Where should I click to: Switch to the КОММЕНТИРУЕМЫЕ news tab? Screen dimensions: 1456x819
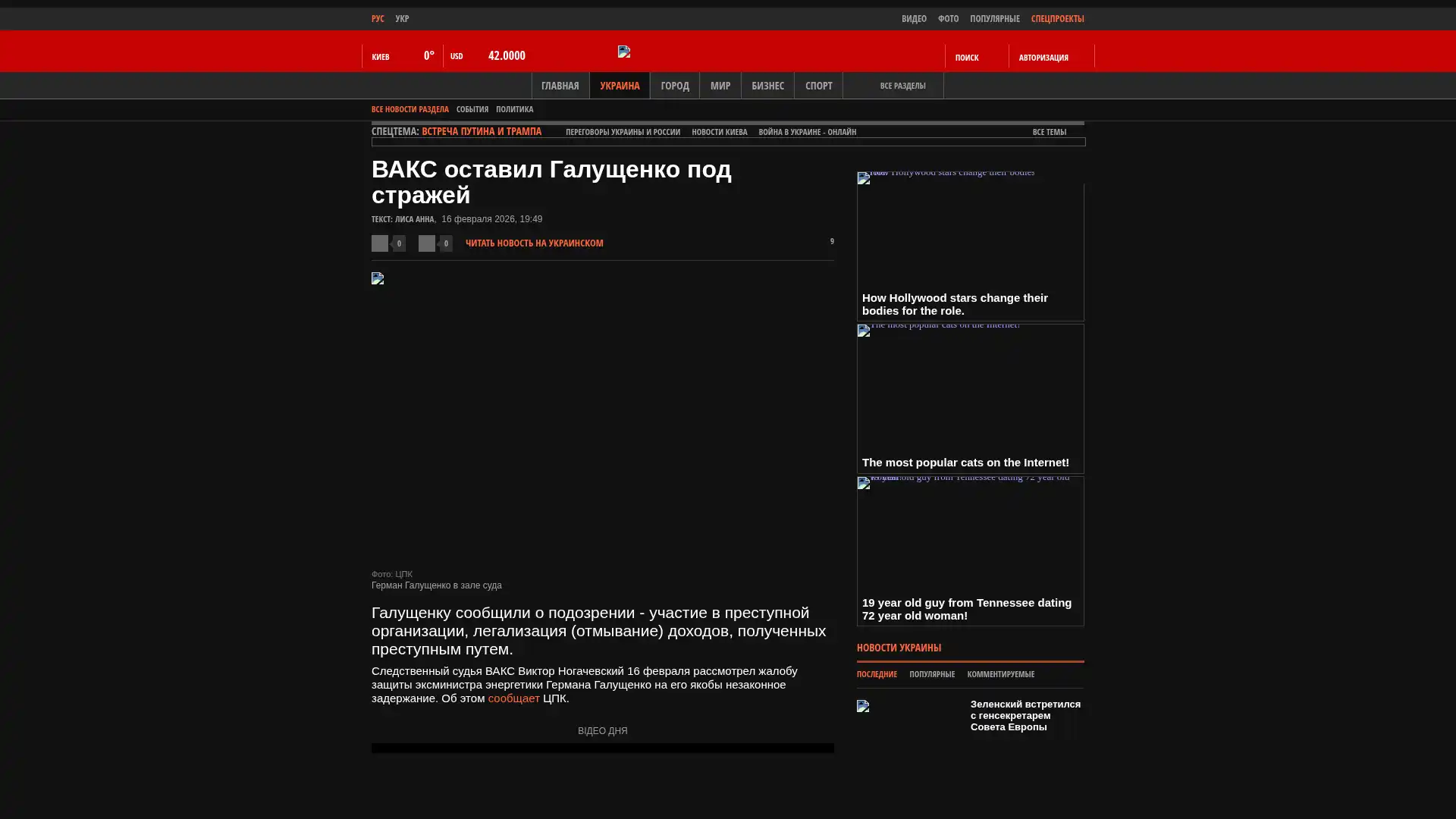coord(1000,674)
